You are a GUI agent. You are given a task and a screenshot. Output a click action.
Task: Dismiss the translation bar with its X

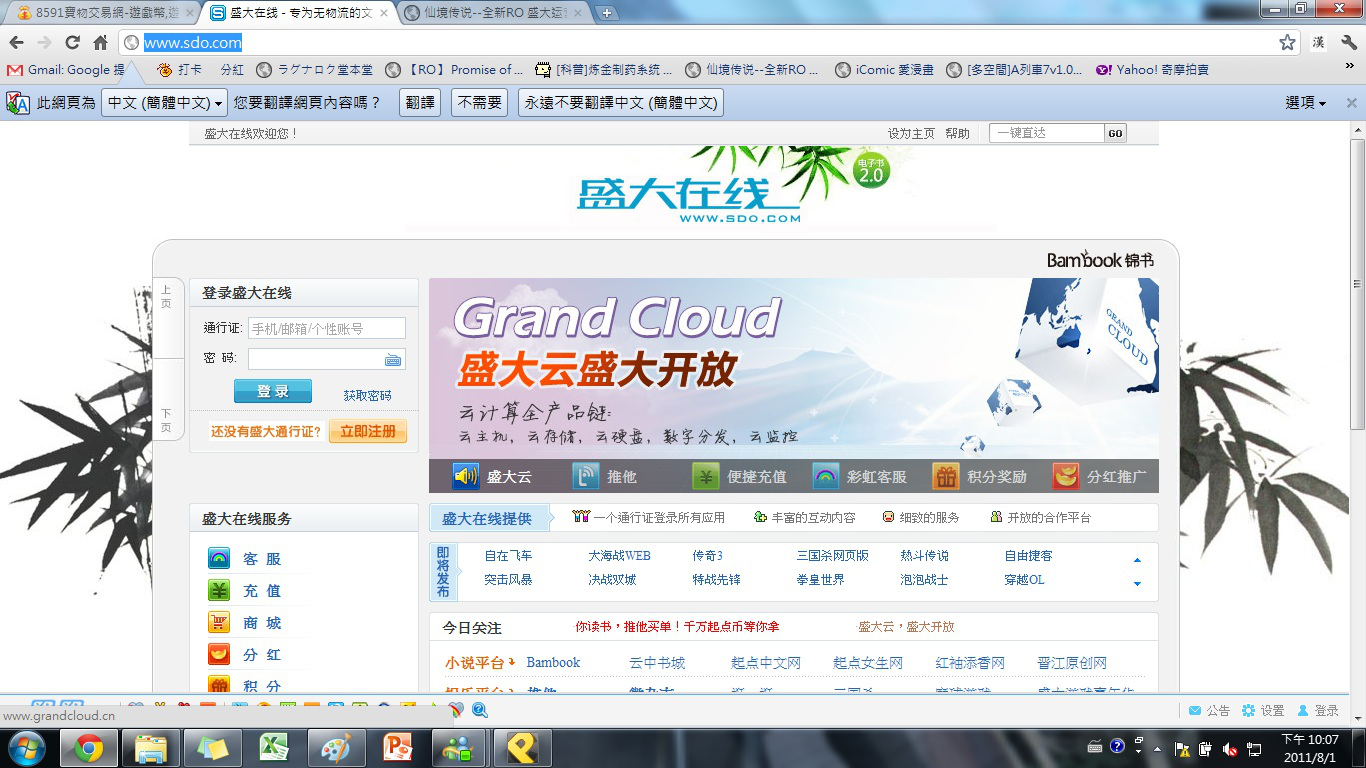(x=1351, y=103)
